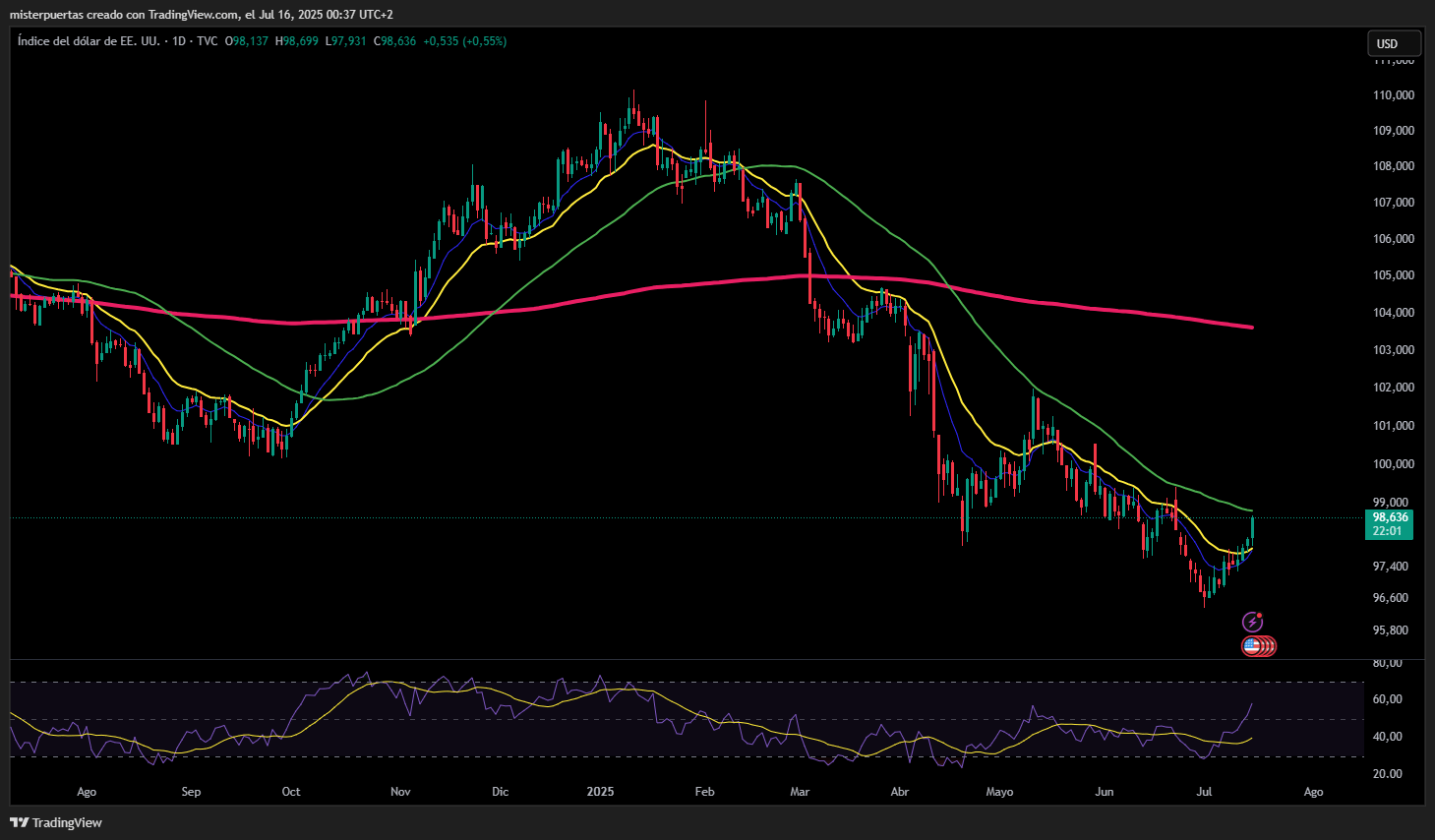Click the 40,00 RSI axis label
The width and height of the screenshot is (1435, 840).
(x=1388, y=737)
